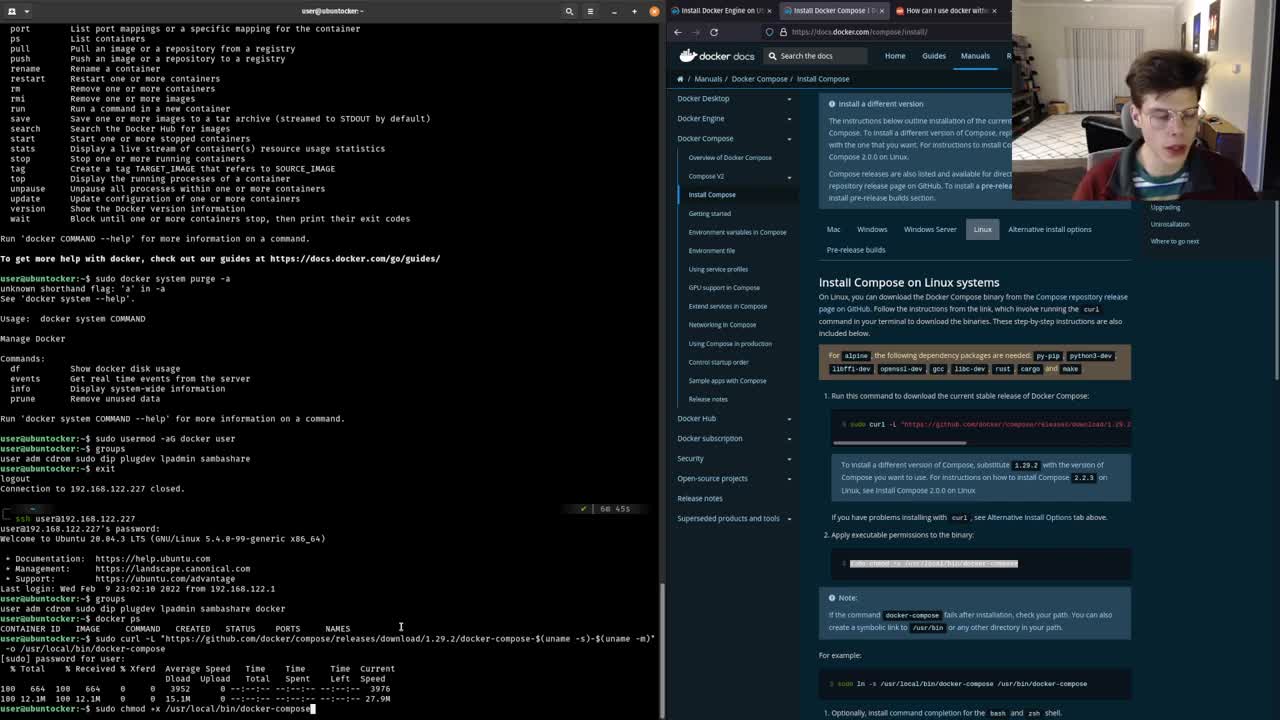Viewport: 1280px width, 720px height.
Task: Open Using Compose in production item
Action: pyautogui.click(x=730, y=343)
